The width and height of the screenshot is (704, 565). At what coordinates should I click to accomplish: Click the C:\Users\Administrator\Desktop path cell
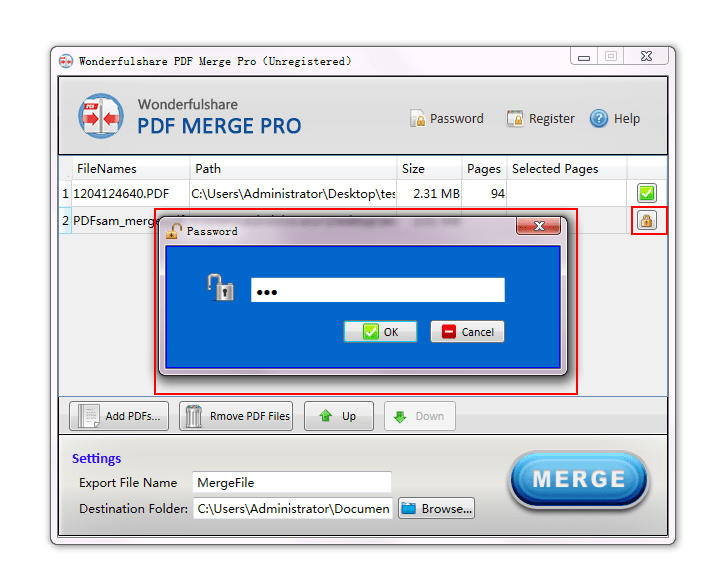coord(293,194)
